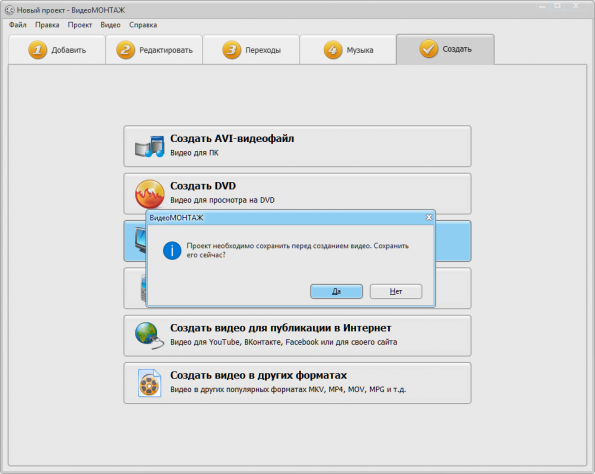The image size is (595, 474).
Task: Click the AVI video file film-and-music icon
Action: 150,146
